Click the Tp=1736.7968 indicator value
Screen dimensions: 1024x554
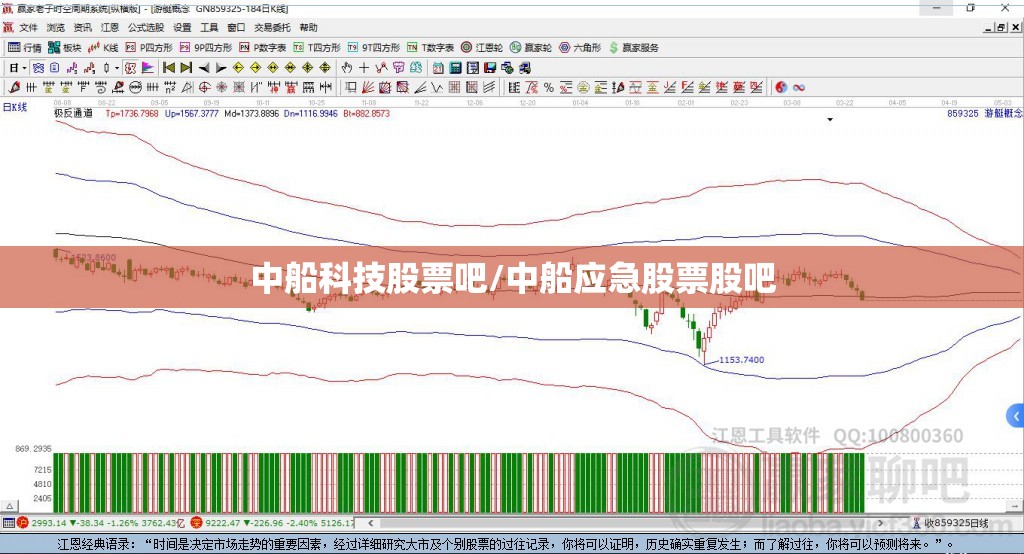coord(132,113)
